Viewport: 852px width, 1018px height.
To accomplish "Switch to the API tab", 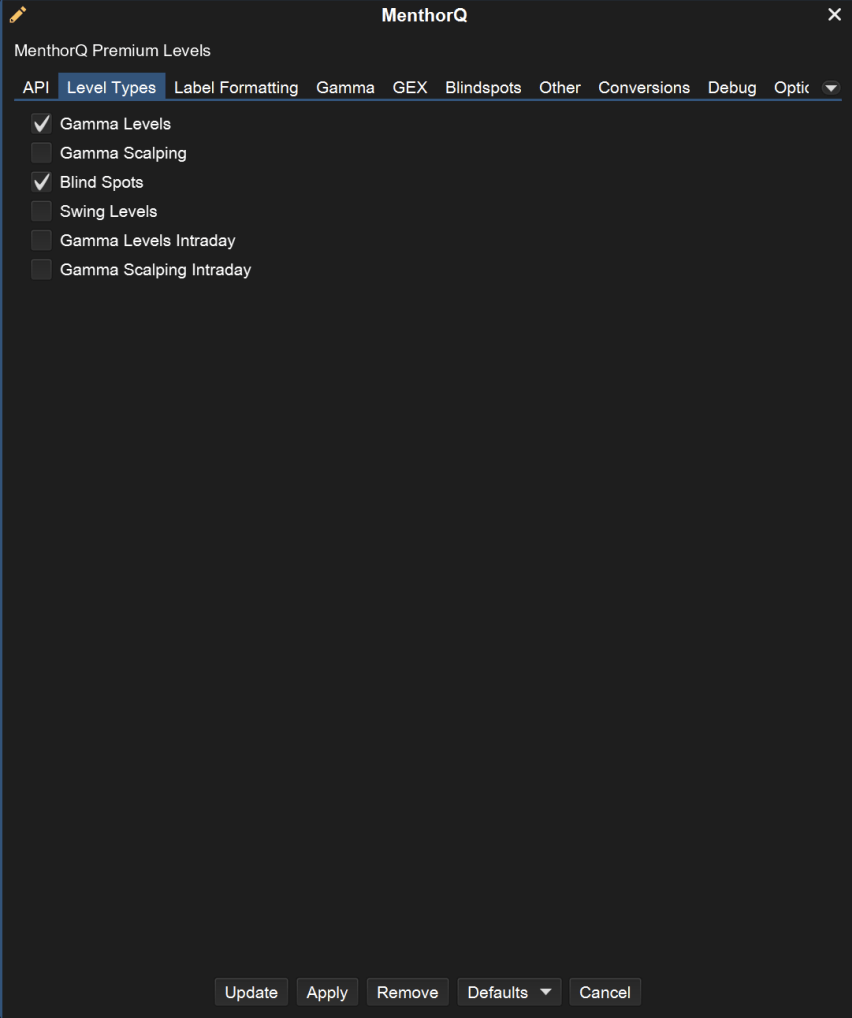I will (35, 87).
